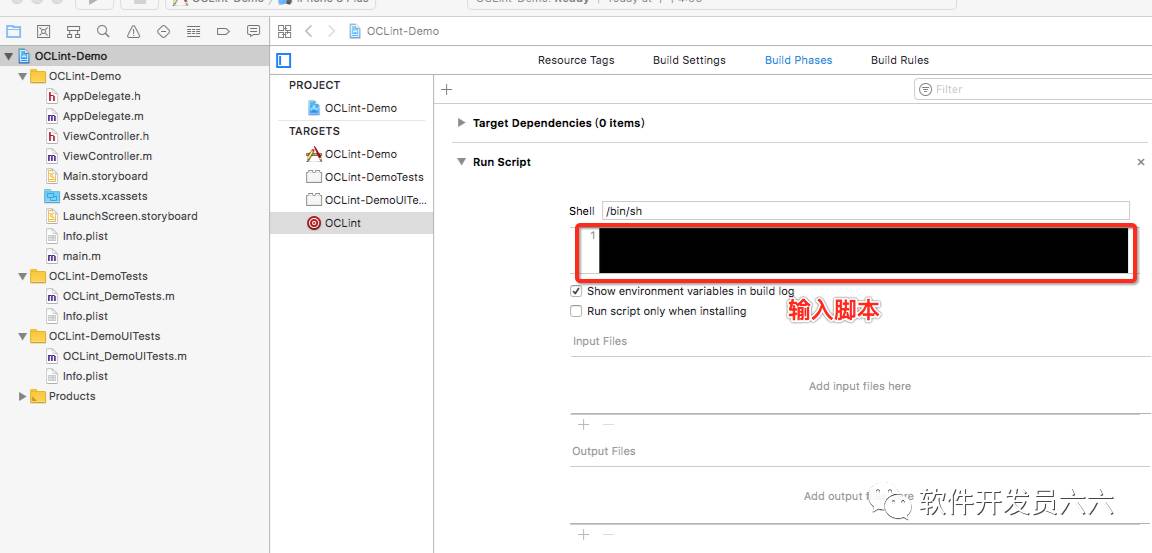Collapse the Run Script section
Image resolution: width=1152 pixels, height=553 pixels.
point(461,162)
